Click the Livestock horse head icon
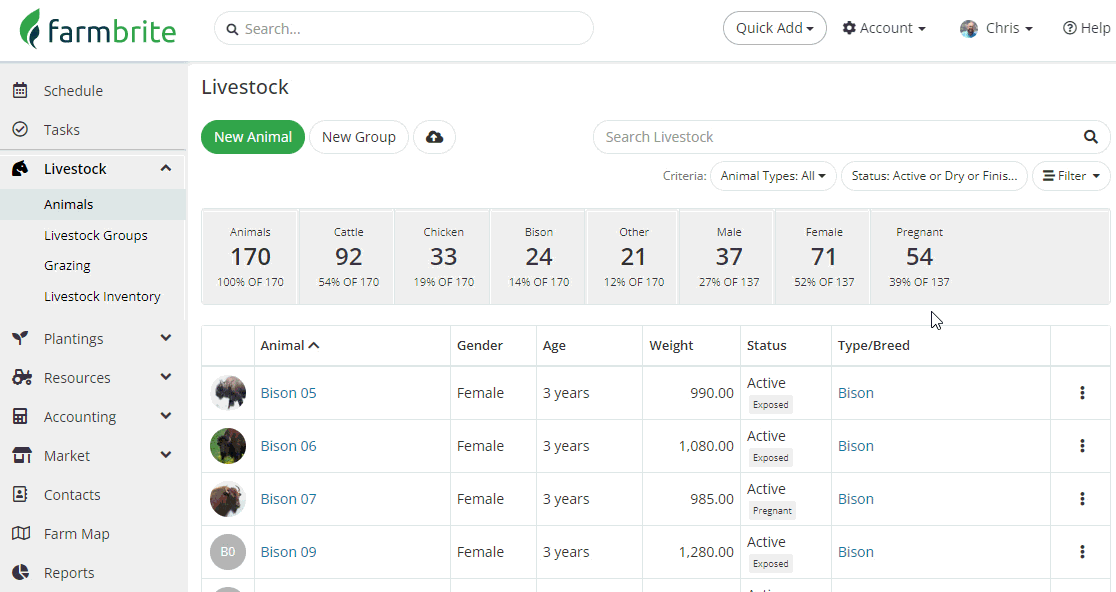The image size is (1116, 592). tap(21, 169)
